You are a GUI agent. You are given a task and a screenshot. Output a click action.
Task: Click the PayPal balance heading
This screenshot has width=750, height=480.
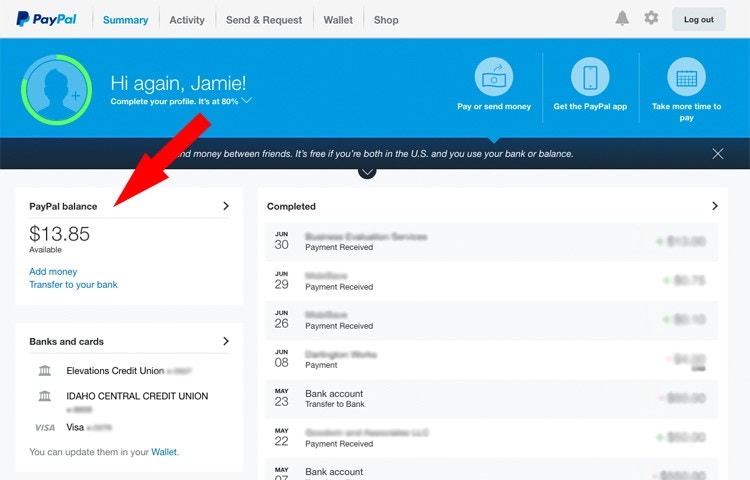click(x=63, y=207)
